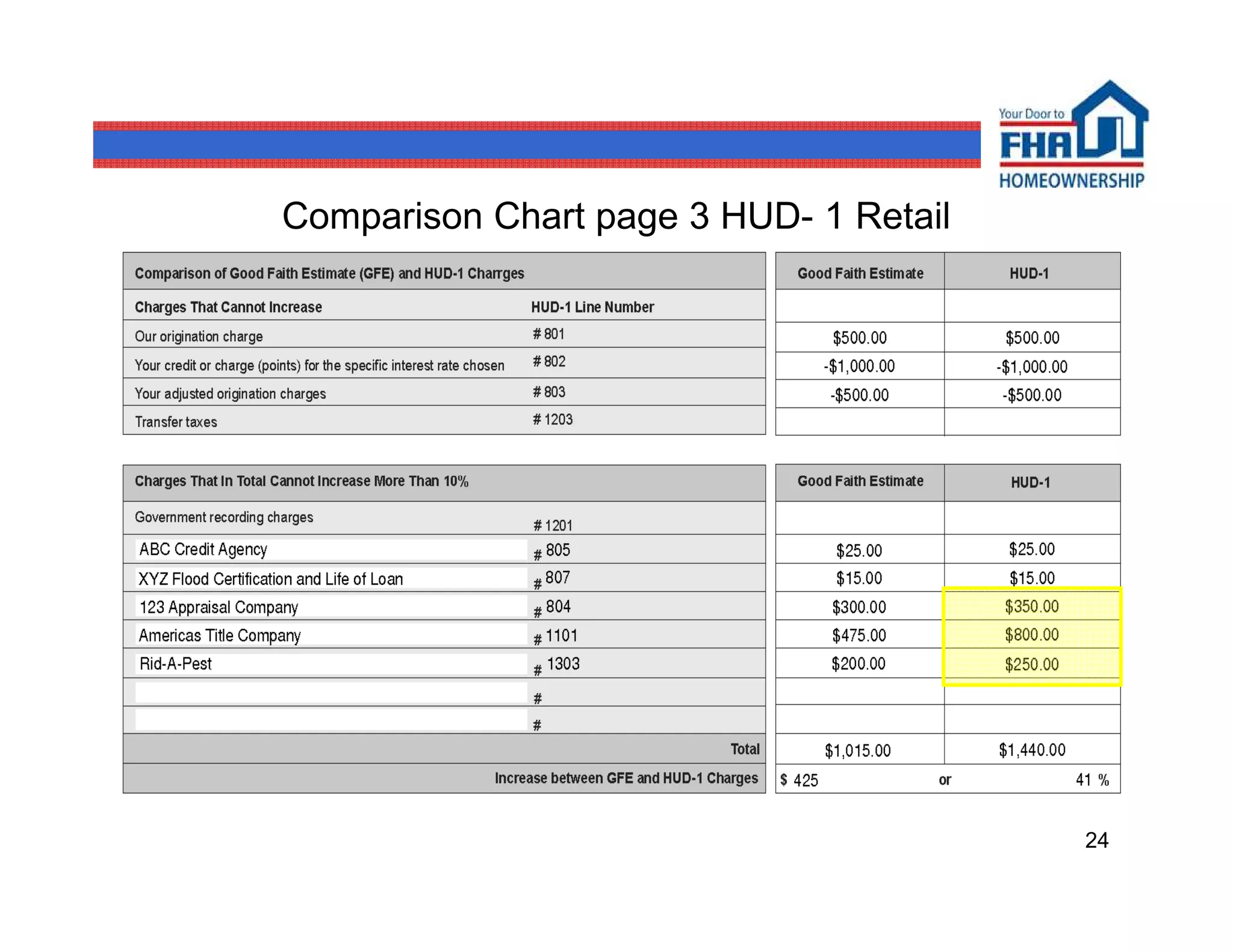Click highlighted HUD-1 value '$800.00'
The image size is (1233, 952).
click(x=1031, y=634)
